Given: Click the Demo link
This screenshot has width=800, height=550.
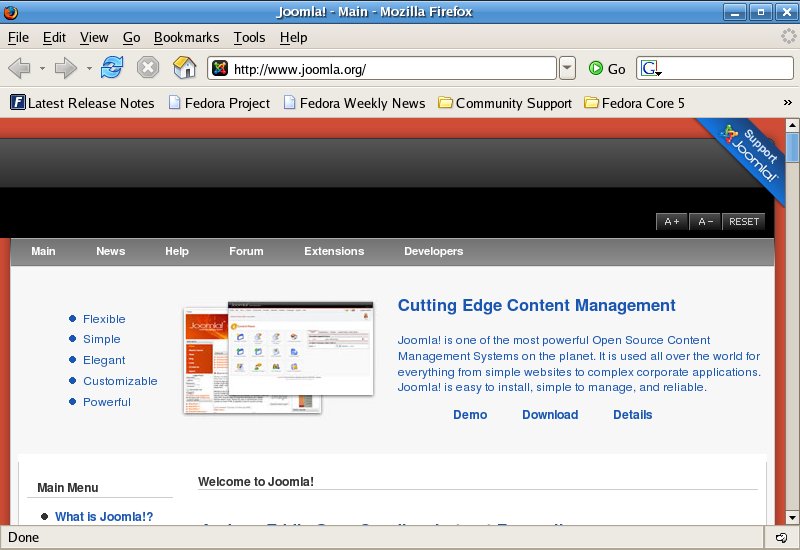Looking at the screenshot, I should 470,415.
